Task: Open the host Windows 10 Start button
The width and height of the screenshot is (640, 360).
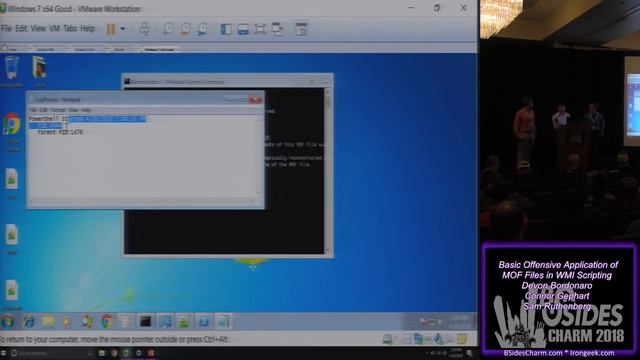Action: pyautogui.click(x=3, y=353)
